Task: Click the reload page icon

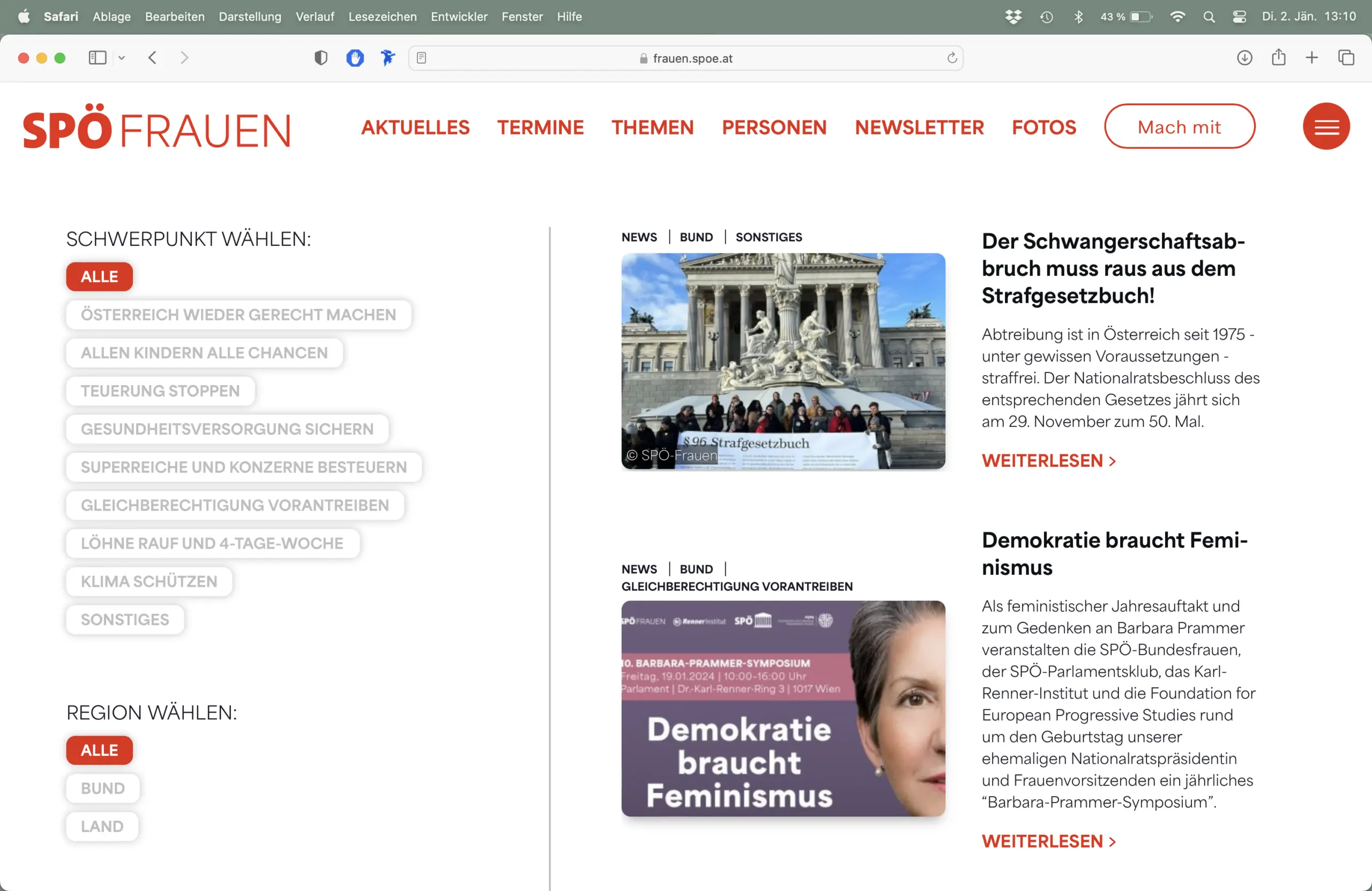Action: (952, 58)
